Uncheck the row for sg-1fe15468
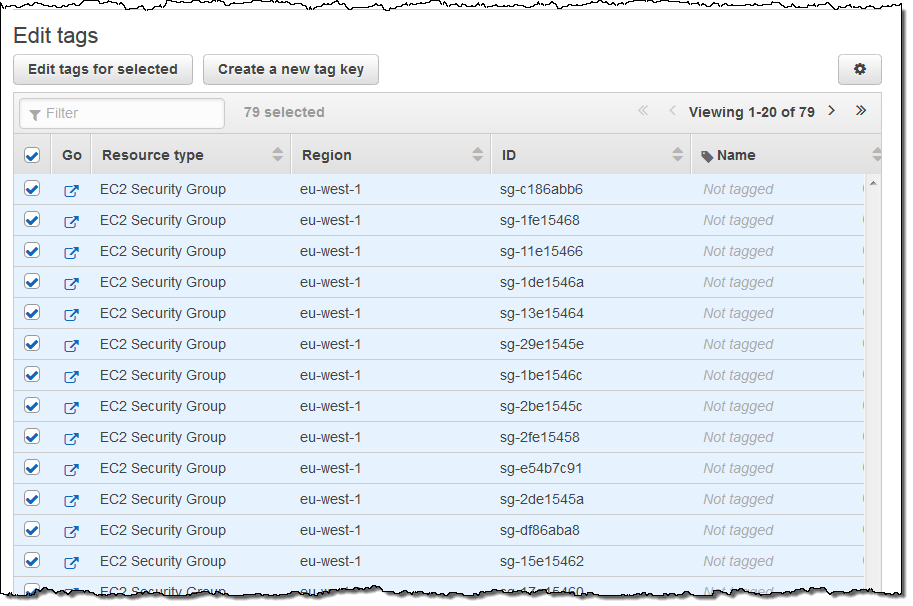 click(x=32, y=220)
